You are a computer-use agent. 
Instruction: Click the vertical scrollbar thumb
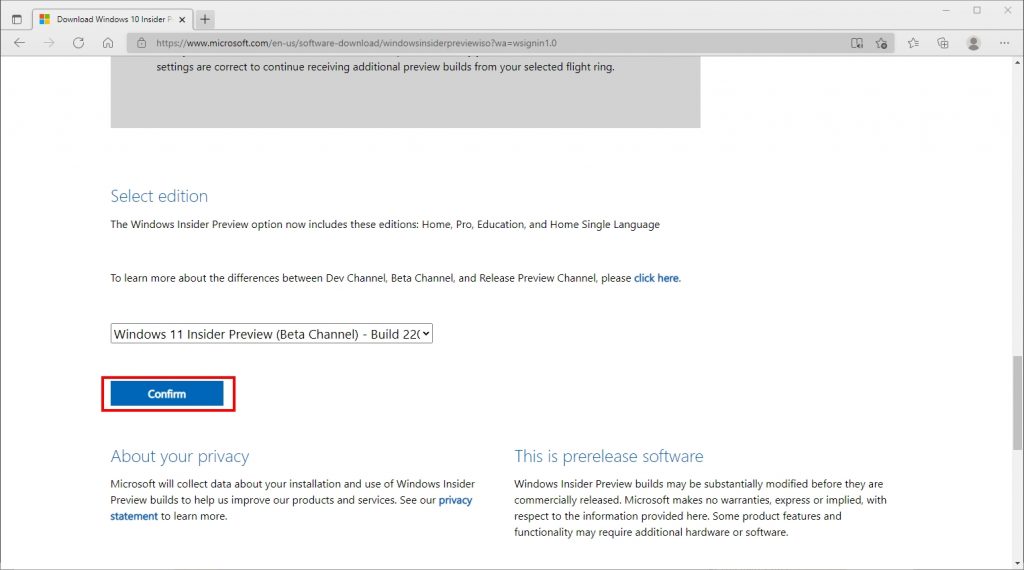[1017, 402]
